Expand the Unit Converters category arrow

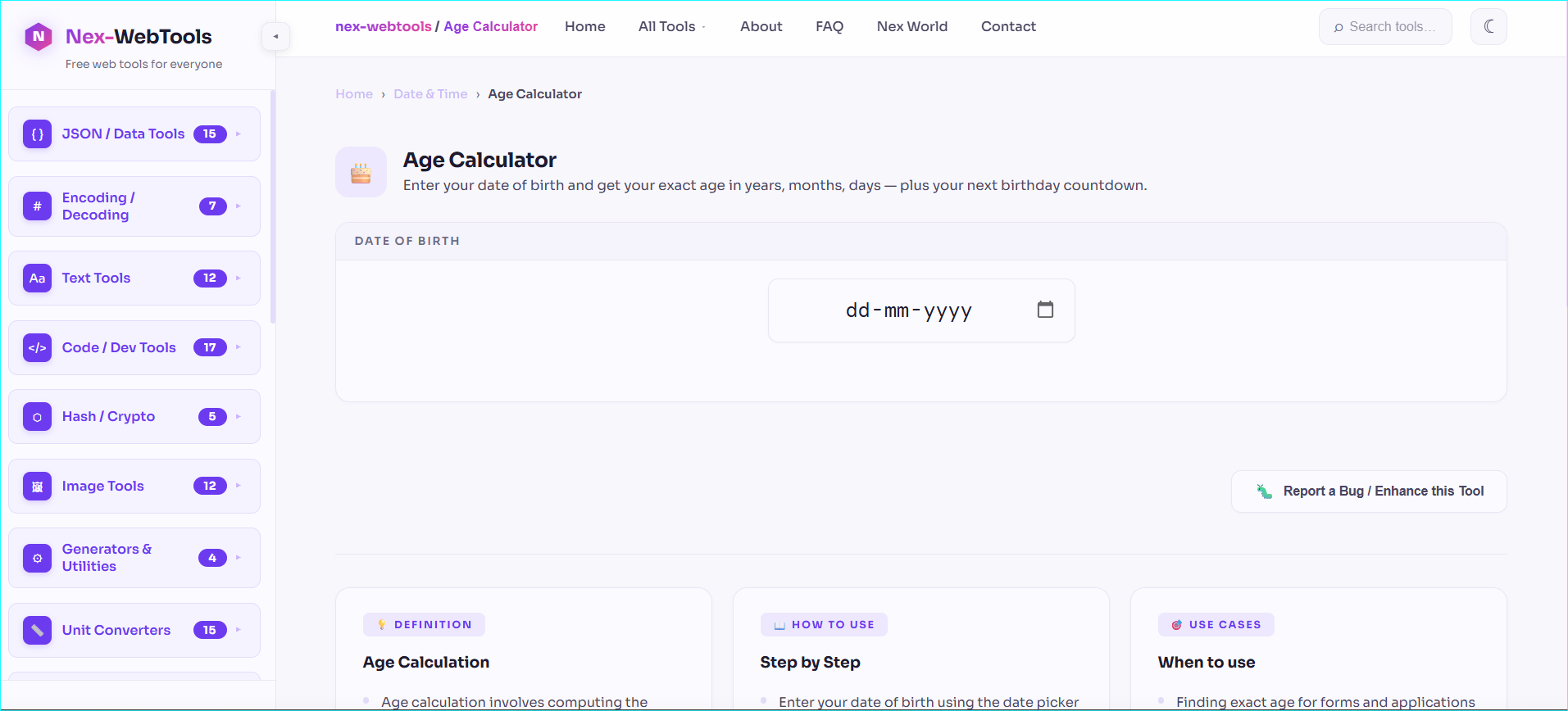point(239,630)
